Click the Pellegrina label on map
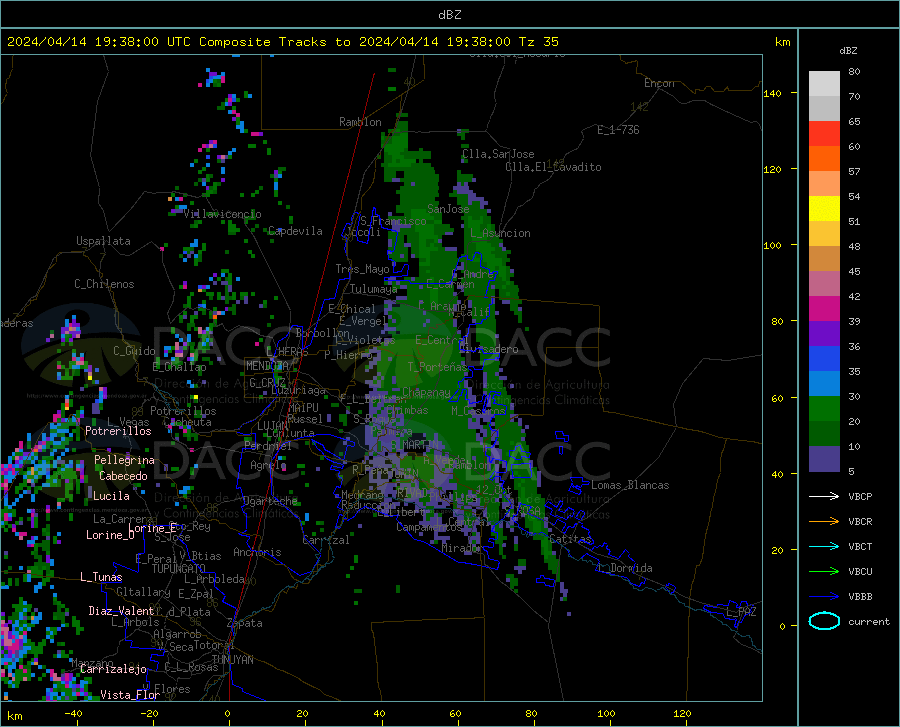Screen dimensions: 900x727 pyautogui.click(x=125, y=460)
